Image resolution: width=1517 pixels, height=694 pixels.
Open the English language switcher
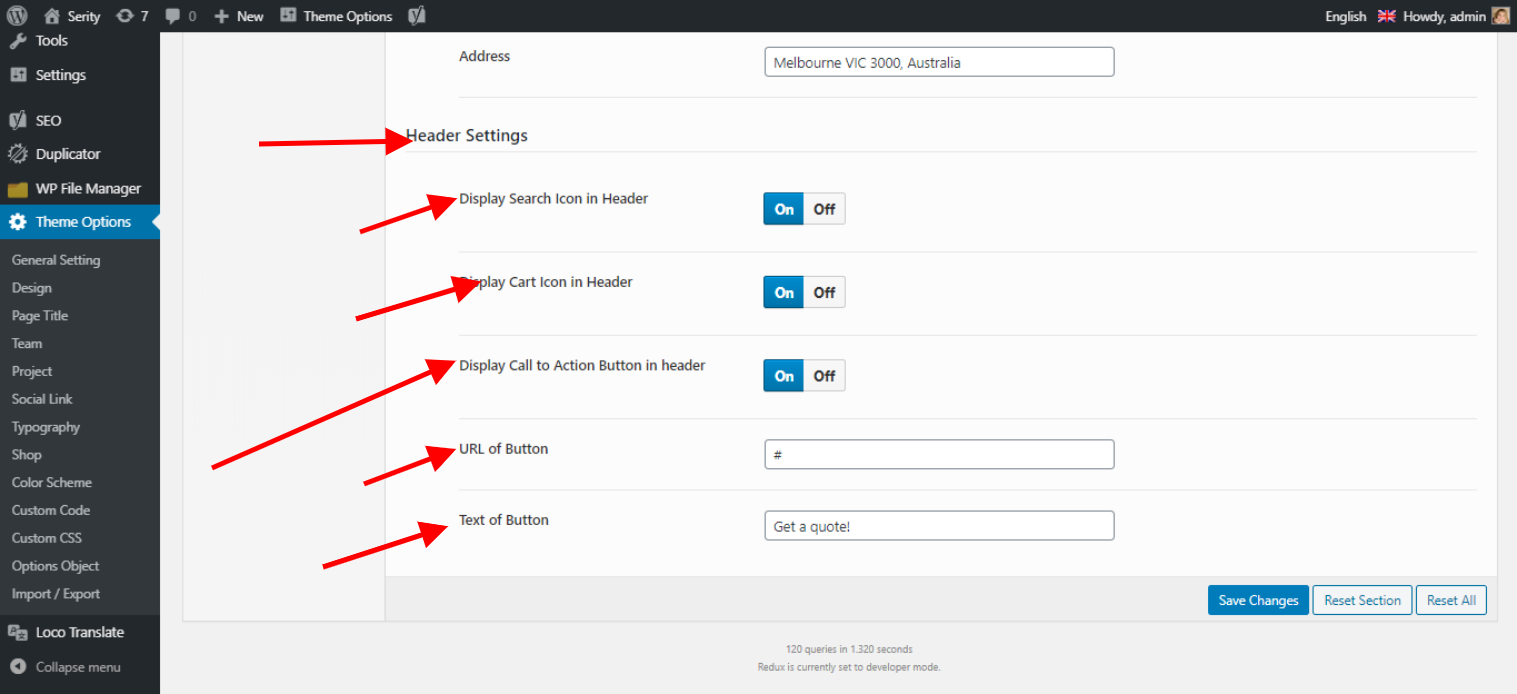coord(1345,16)
